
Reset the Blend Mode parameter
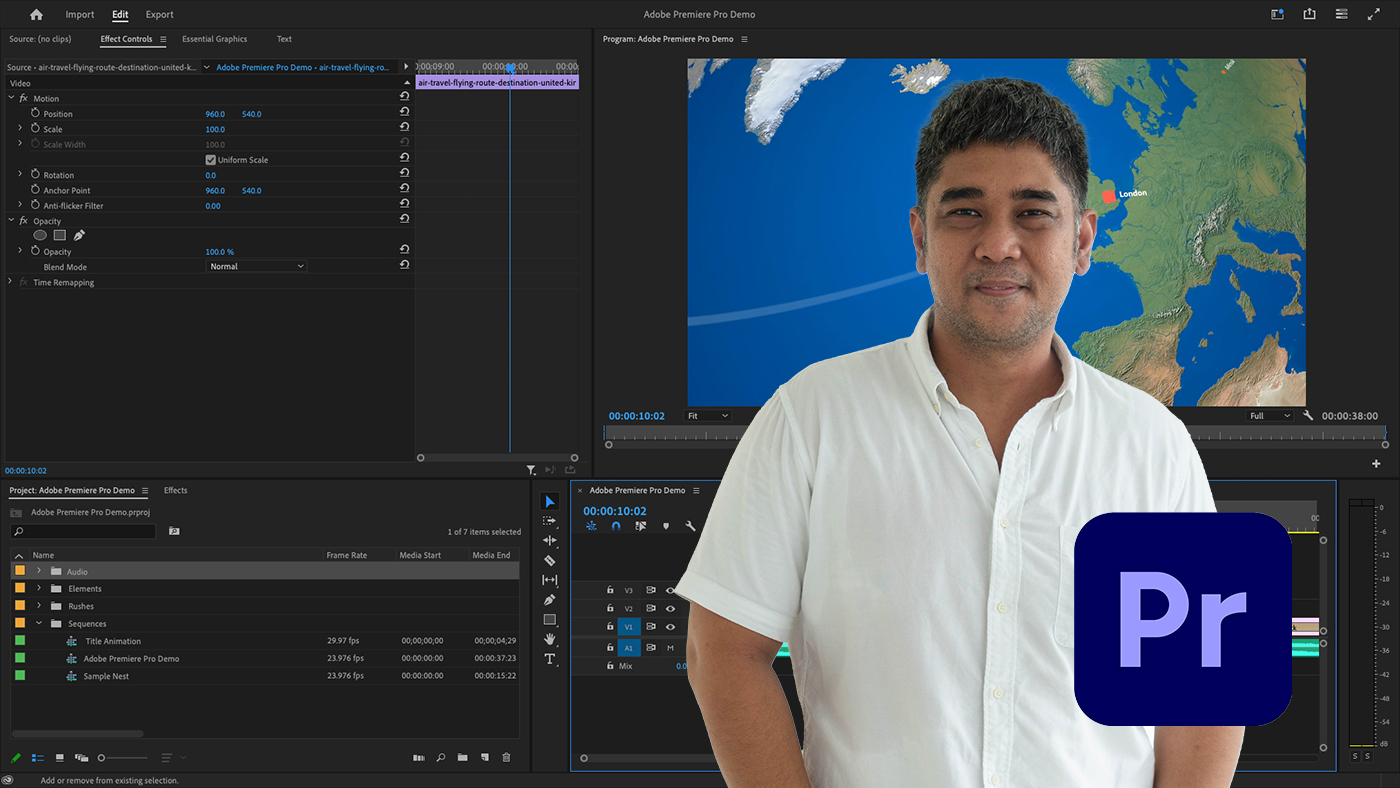(x=404, y=266)
